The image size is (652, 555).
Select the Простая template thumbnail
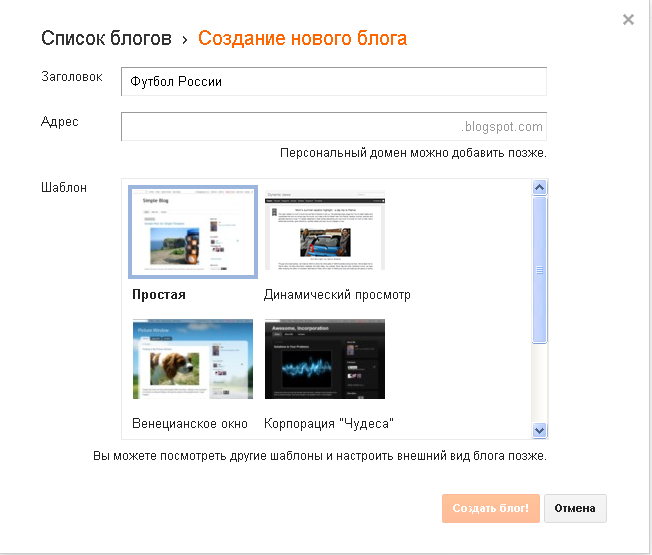tap(193, 232)
